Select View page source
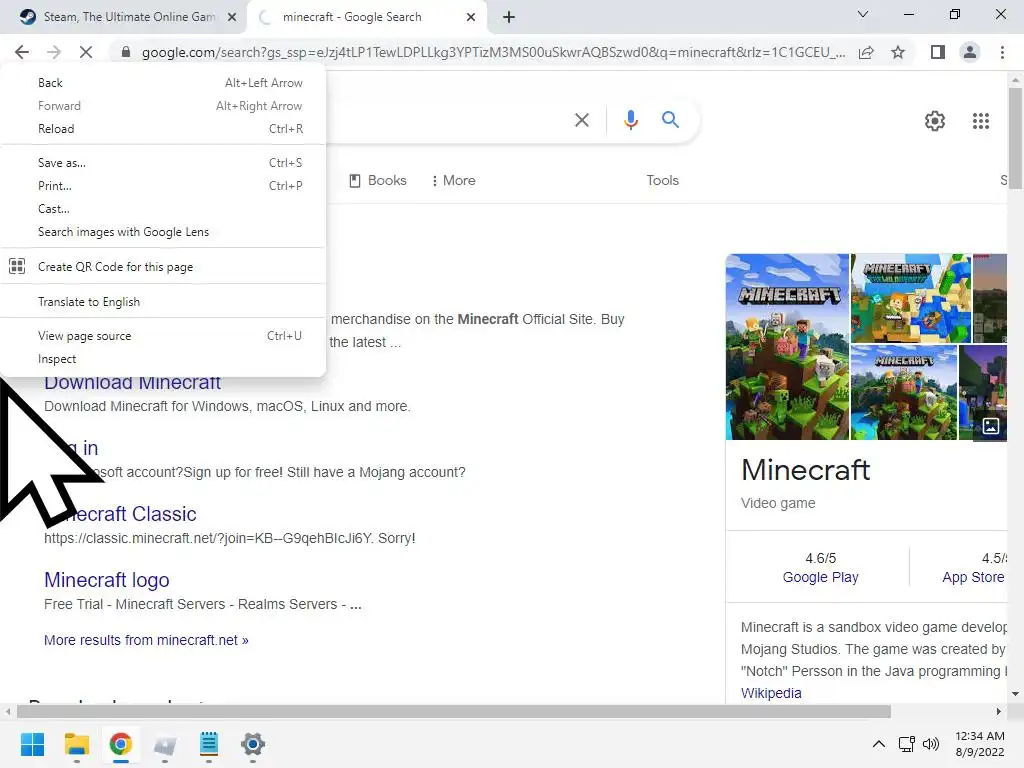Image resolution: width=1024 pixels, height=768 pixels. tap(163, 336)
